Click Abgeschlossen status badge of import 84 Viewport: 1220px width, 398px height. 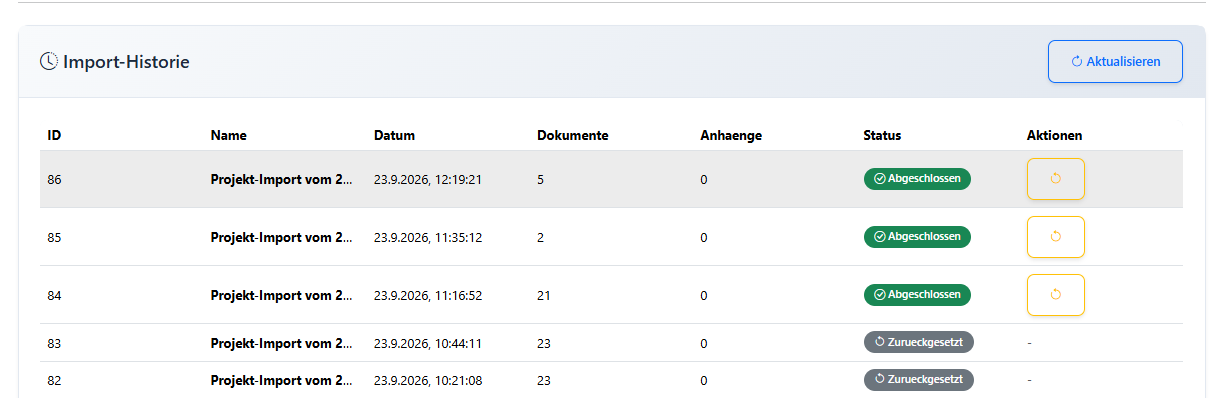(917, 295)
